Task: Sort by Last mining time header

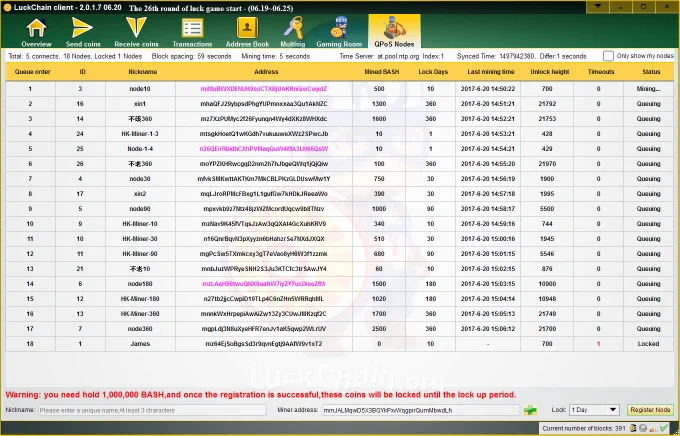Action: (490, 72)
